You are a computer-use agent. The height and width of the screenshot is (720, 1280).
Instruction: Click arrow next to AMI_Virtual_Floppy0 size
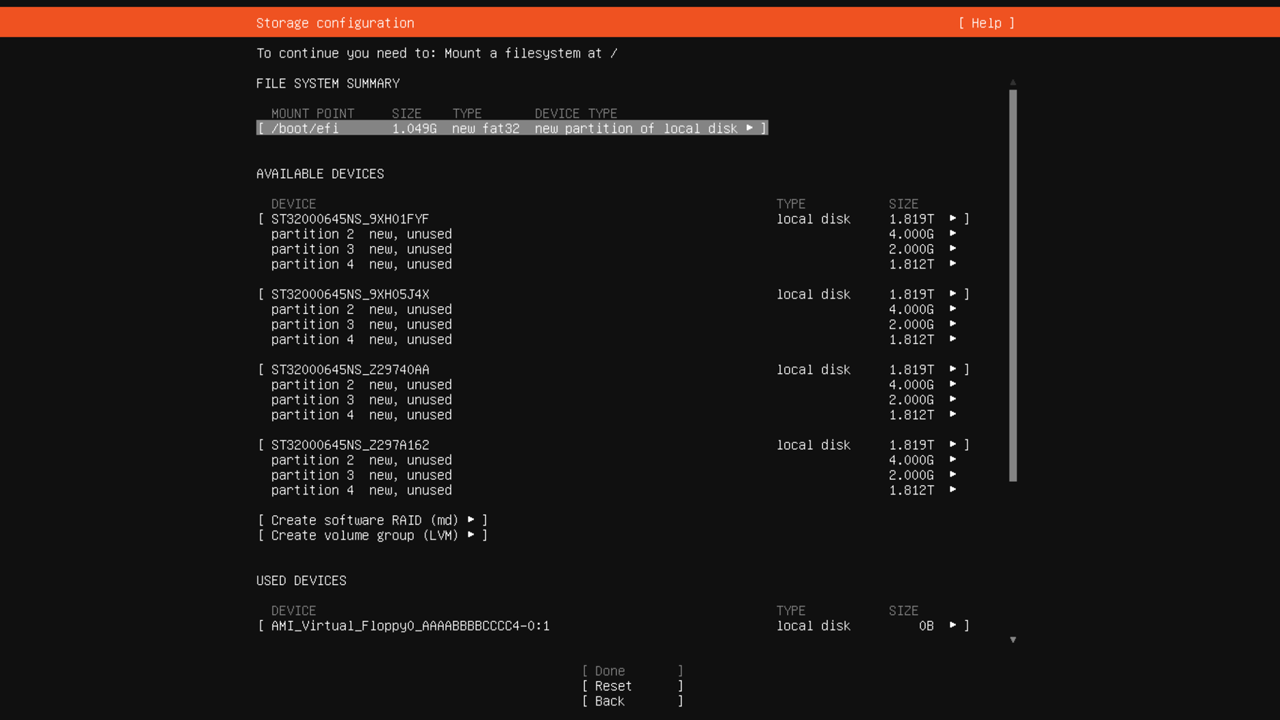pyautogui.click(x=952, y=626)
